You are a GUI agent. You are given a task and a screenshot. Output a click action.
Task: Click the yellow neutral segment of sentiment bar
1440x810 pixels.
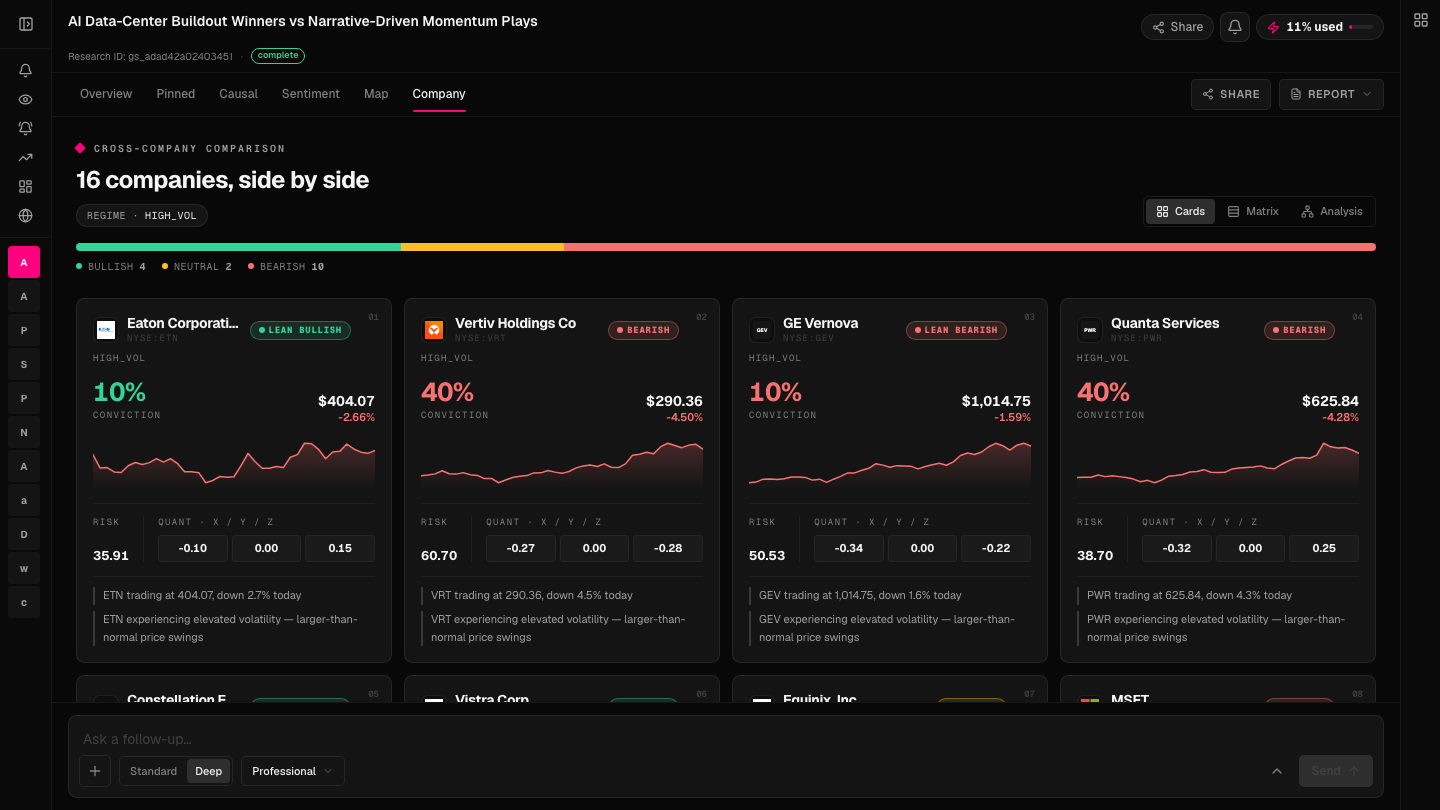tap(483, 247)
